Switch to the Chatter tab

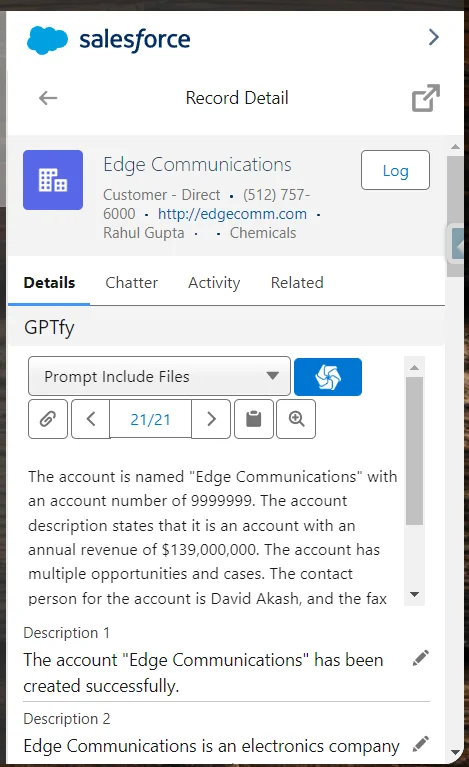(132, 283)
